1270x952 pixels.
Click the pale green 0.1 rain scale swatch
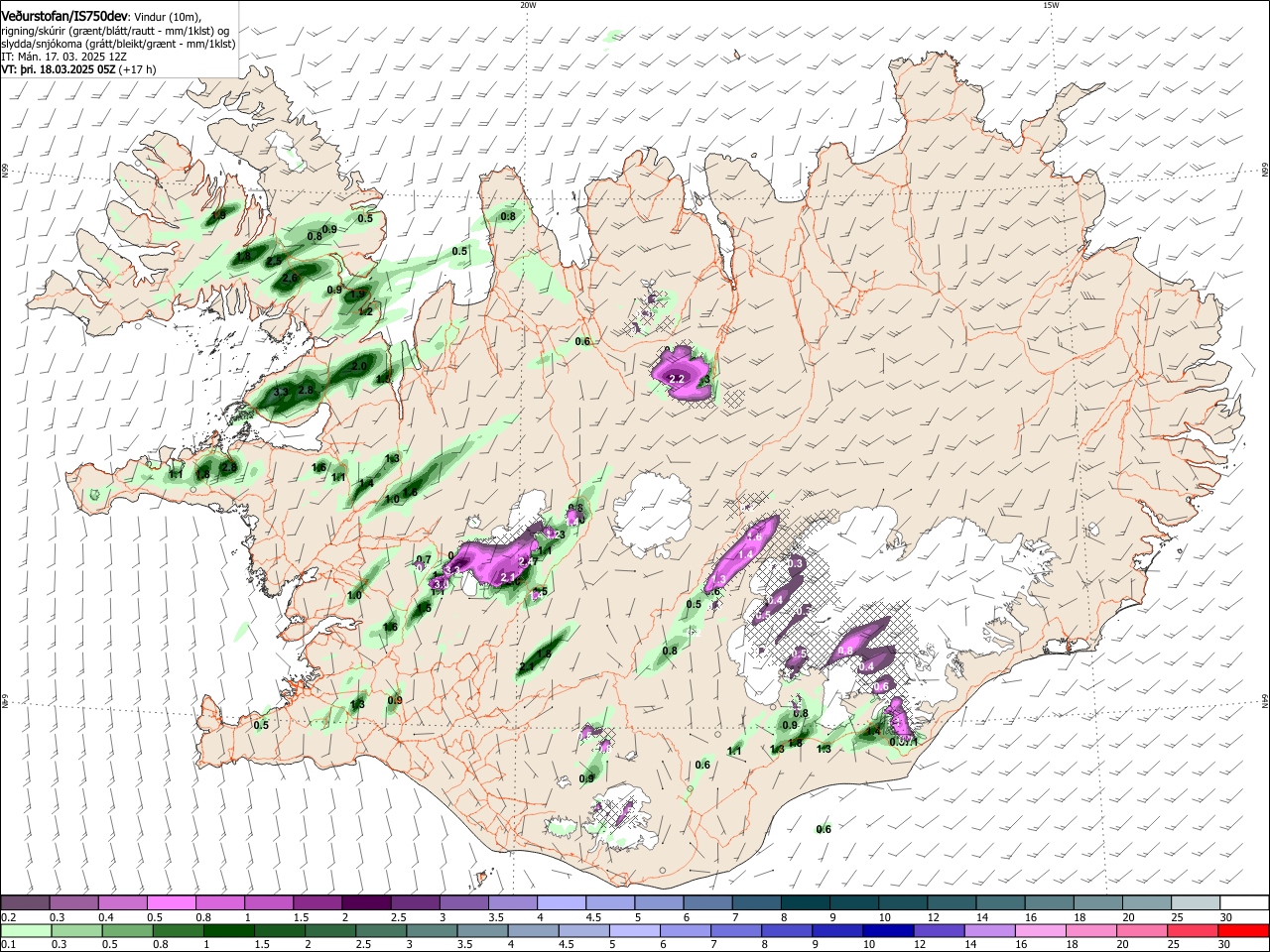point(25,930)
